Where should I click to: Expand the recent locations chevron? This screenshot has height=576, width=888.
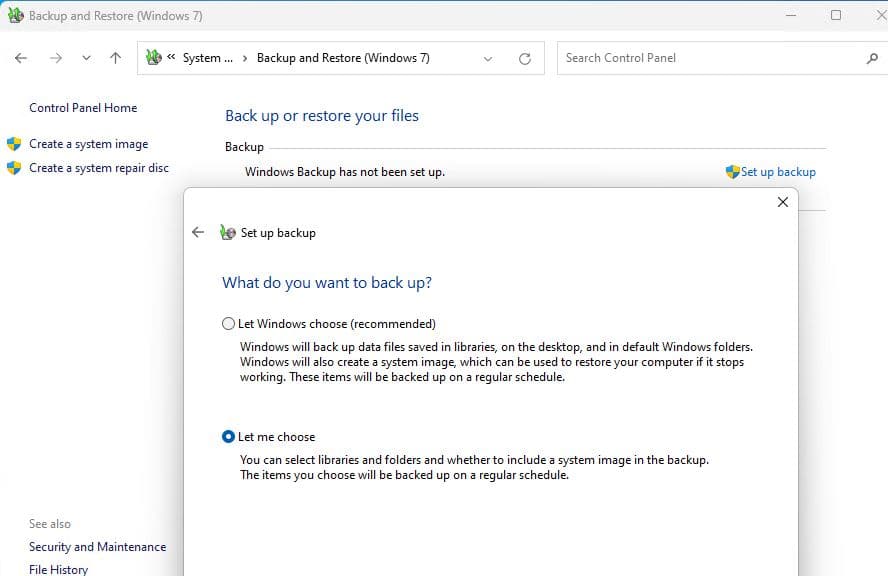point(86,58)
